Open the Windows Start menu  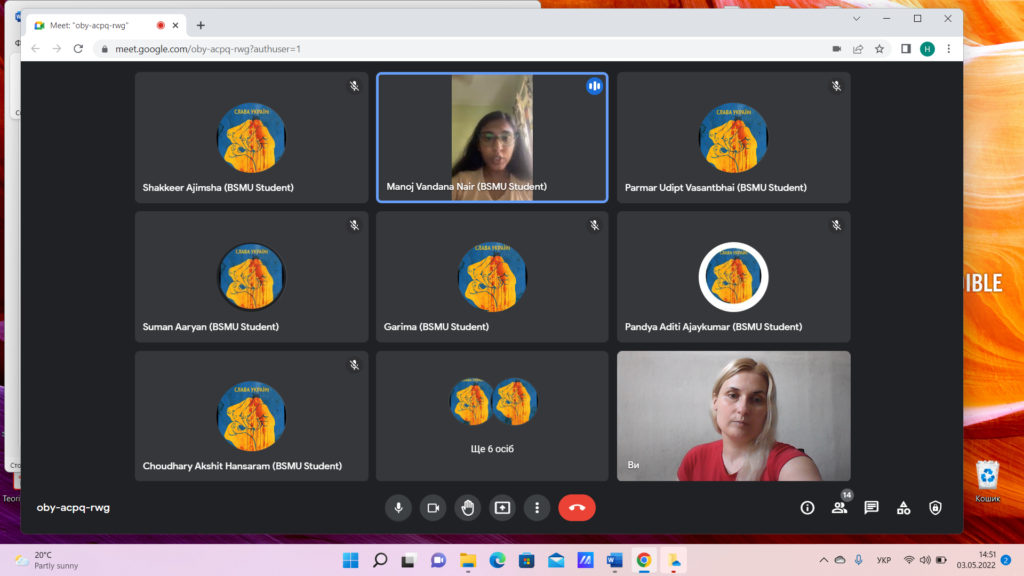[x=350, y=560]
